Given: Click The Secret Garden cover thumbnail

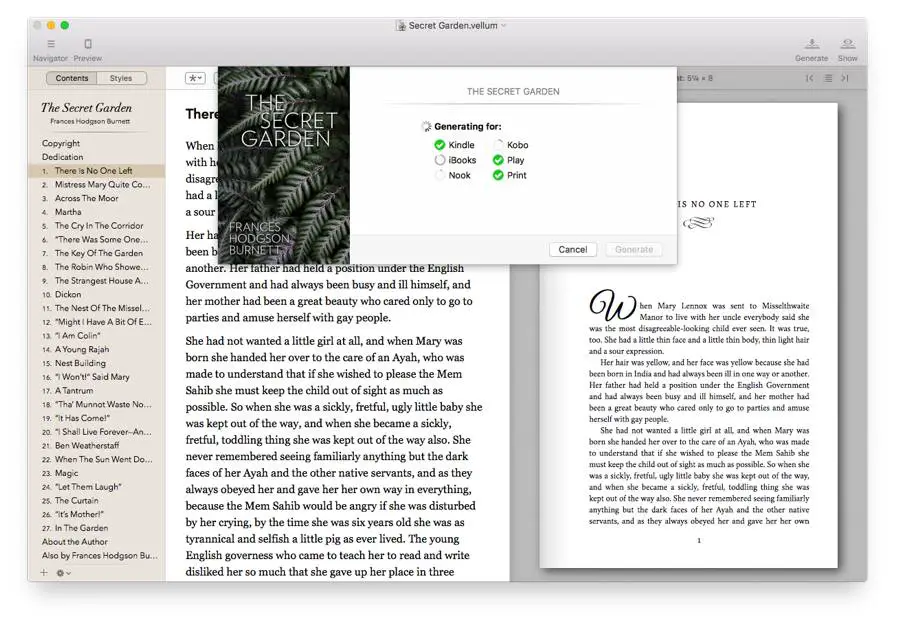Looking at the screenshot, I should pos(284,165).
